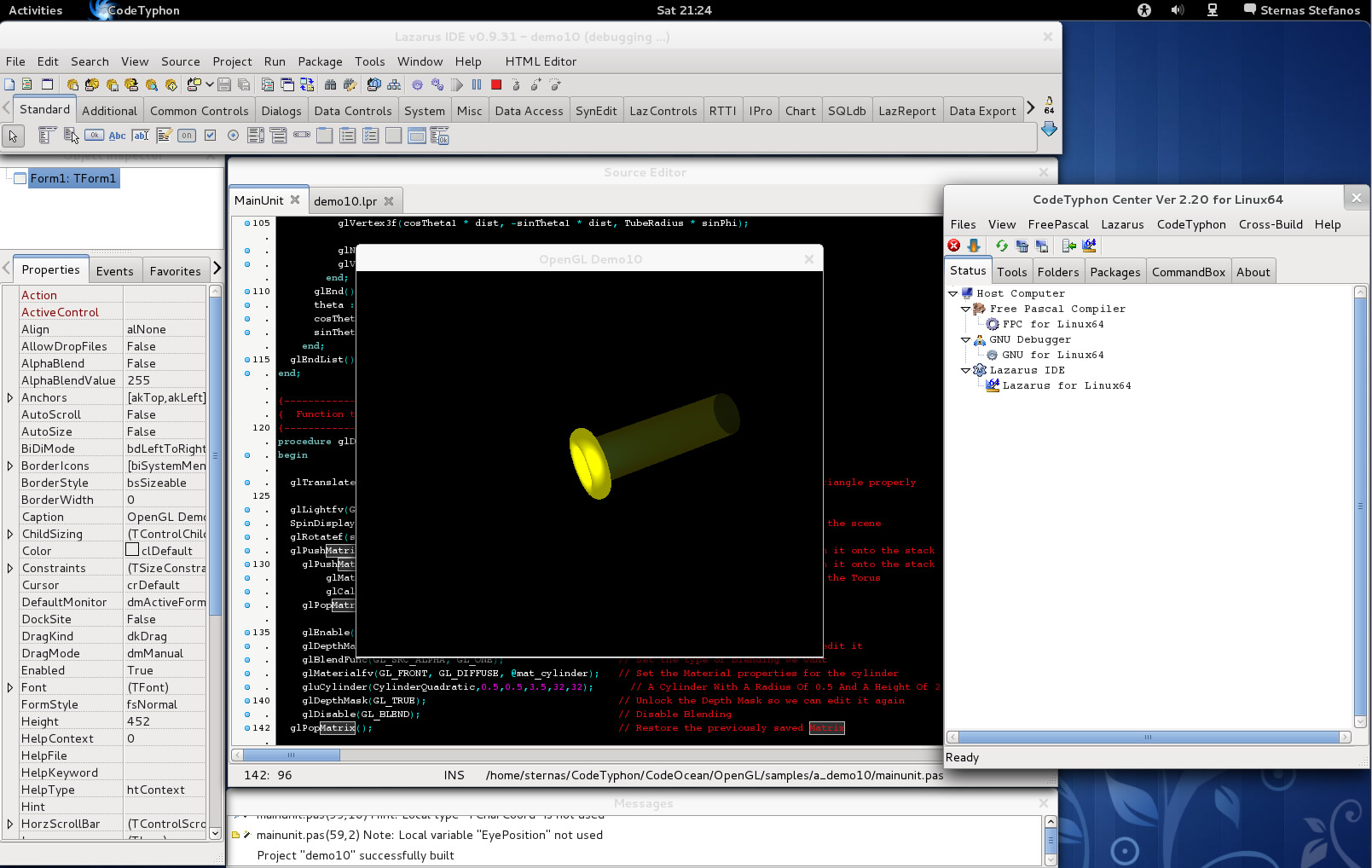
Task: Open the Package menu in Lazarus
Action: [320, 61]
